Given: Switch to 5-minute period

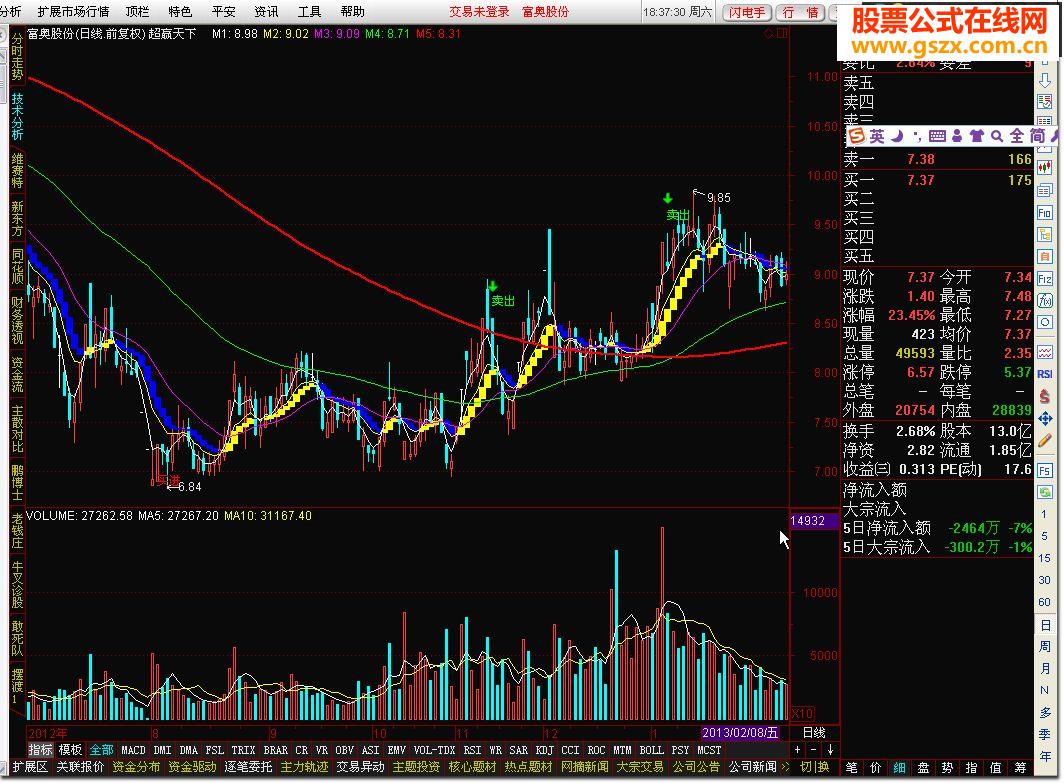Looking at the screenshot, I should pos(1044,536).
